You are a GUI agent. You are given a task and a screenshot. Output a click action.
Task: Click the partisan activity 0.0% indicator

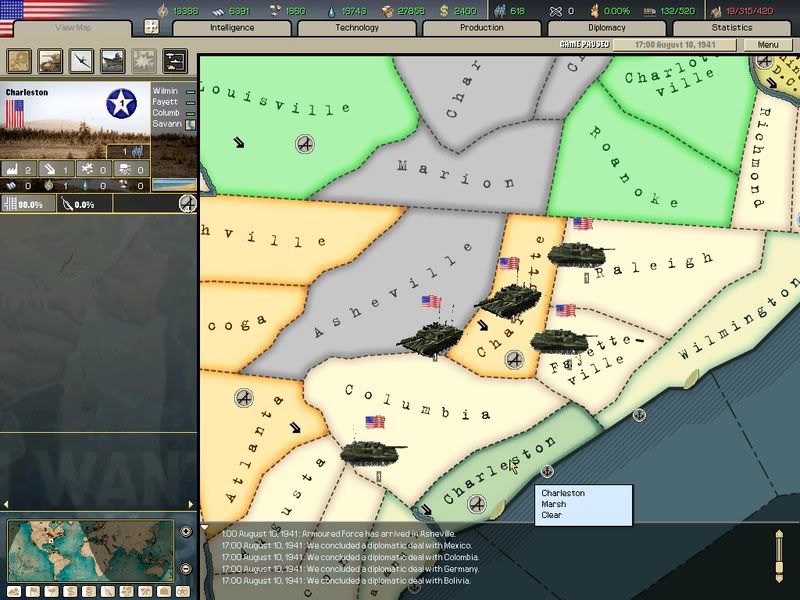pos(84,204)
